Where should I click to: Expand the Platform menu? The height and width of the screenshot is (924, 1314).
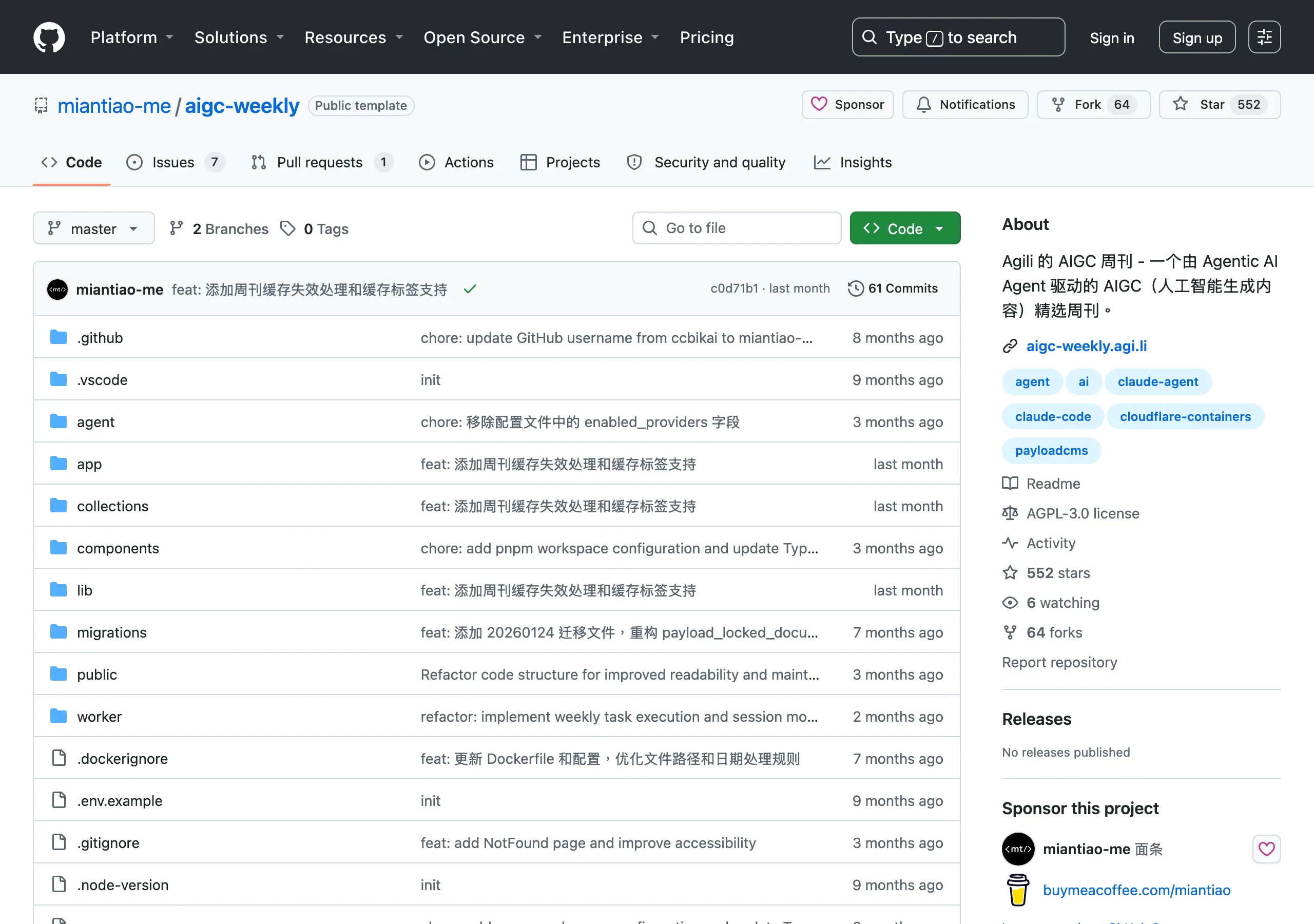pos(131,37)
